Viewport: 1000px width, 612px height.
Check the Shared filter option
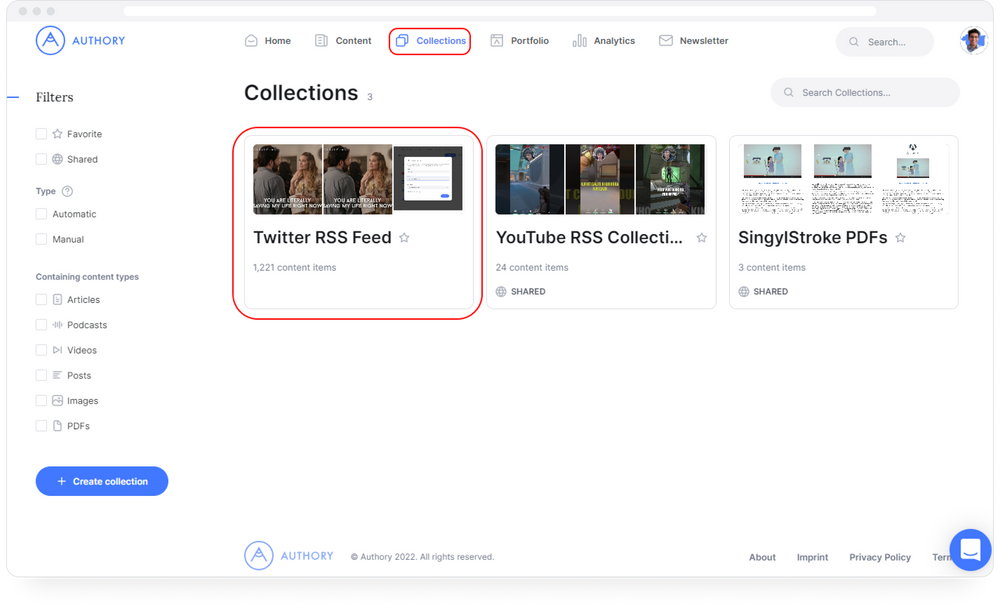click(x=41, y=158)
